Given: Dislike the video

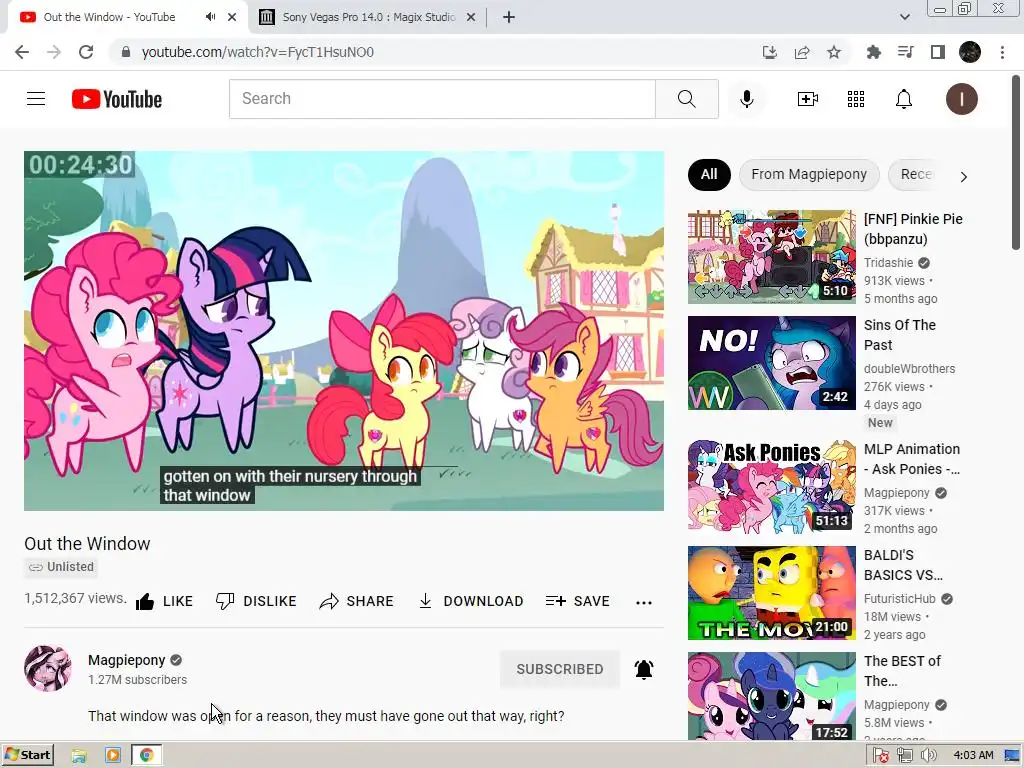Looking at the screenshot, I should [256, 601].
